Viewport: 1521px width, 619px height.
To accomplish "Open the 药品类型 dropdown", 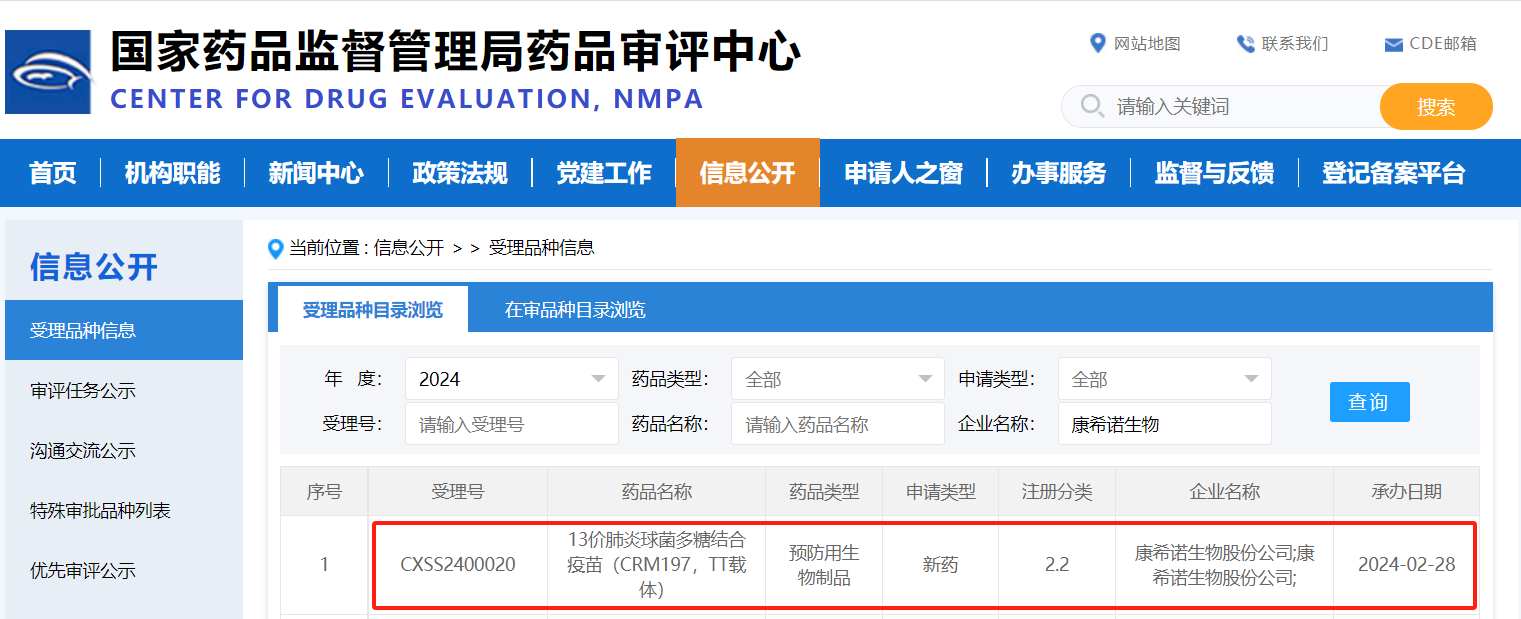I will pos(838,379).
